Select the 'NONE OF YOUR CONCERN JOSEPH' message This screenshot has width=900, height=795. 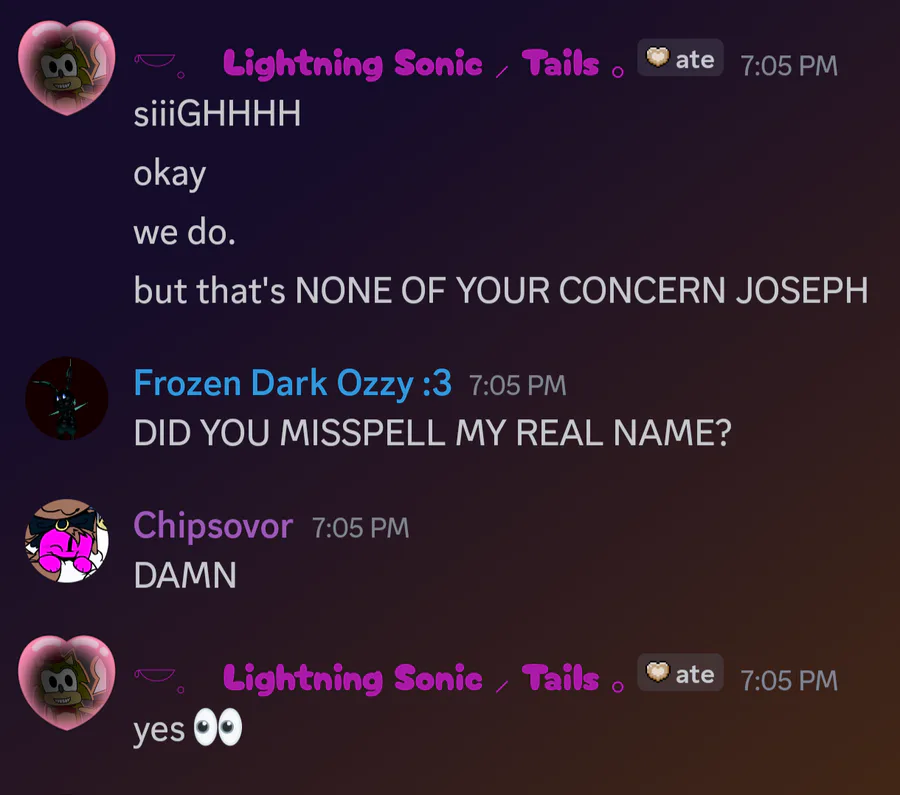501,290
